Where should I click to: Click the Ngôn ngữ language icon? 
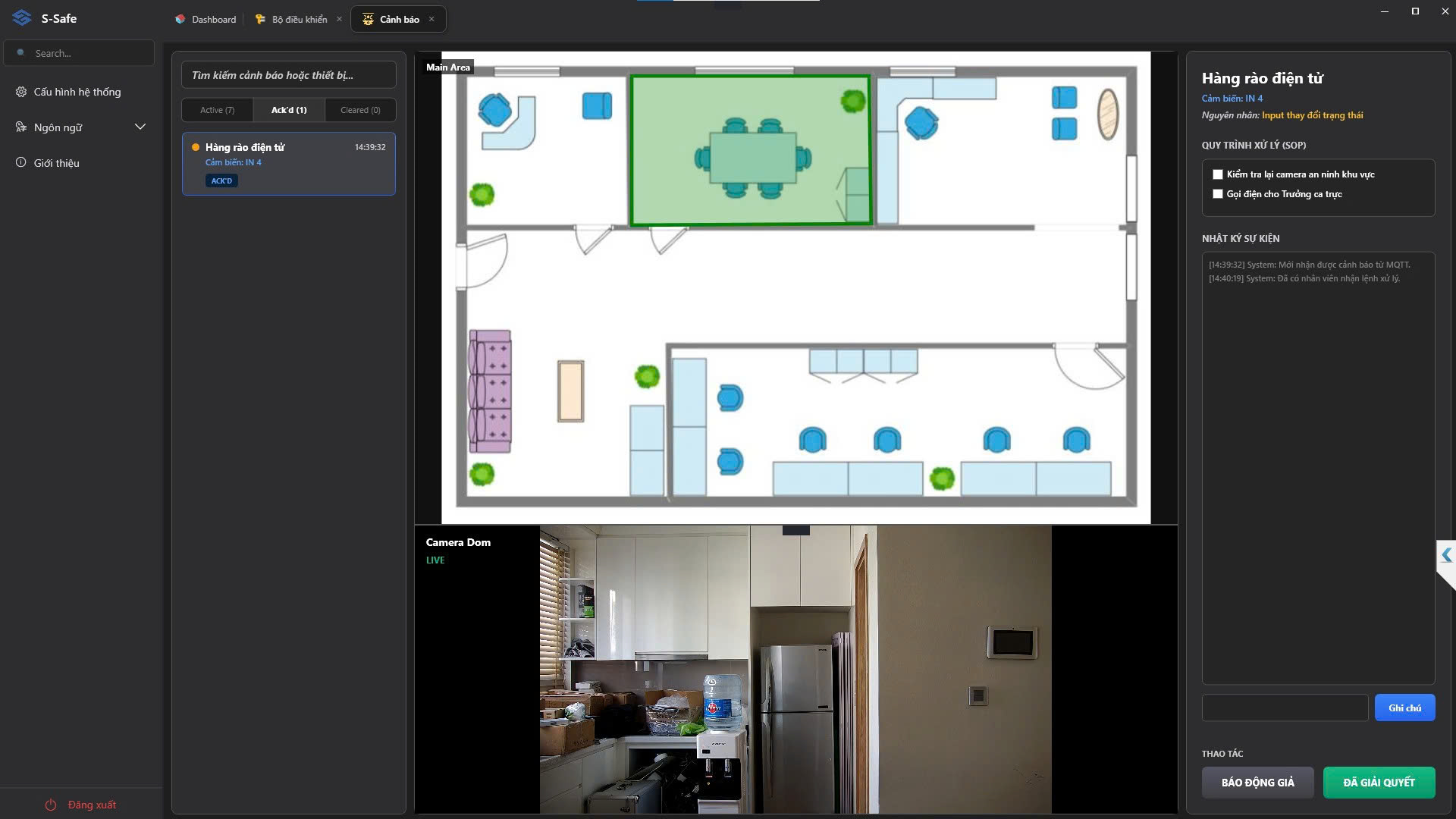coord(21,127)
